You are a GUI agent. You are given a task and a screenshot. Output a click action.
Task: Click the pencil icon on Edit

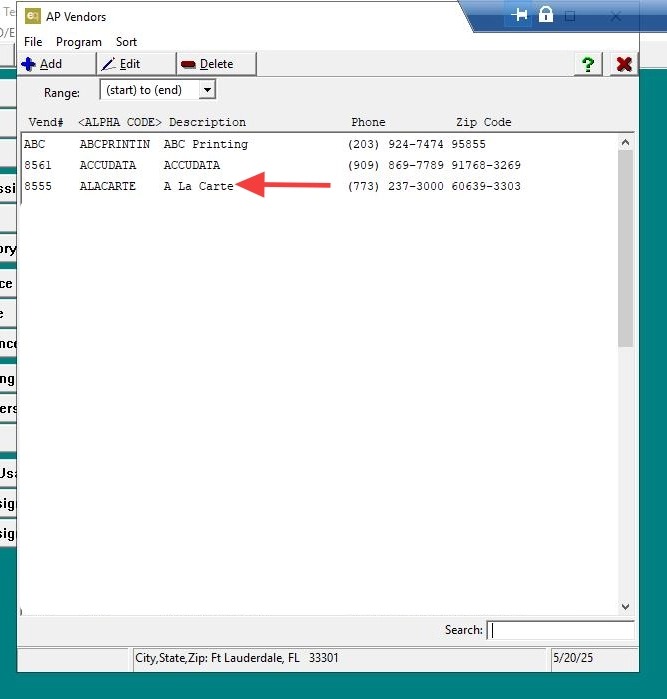[x=108, y=64]
